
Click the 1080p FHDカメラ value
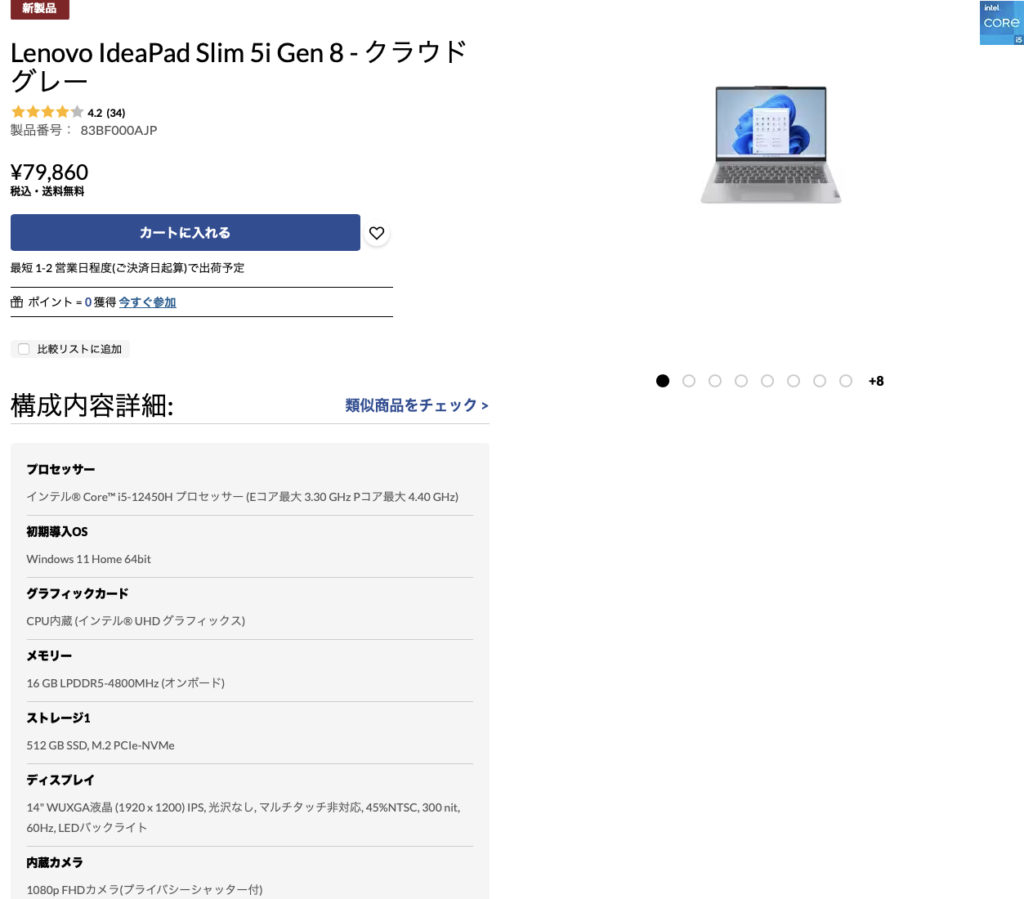pyautogui.click(x=144, y=890)
